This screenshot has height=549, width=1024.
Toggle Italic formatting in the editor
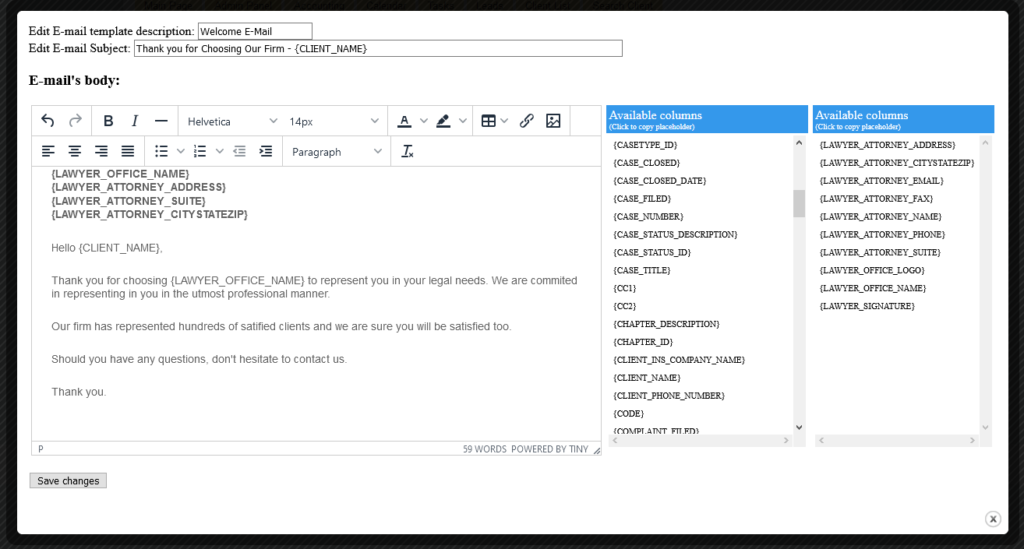134,121
